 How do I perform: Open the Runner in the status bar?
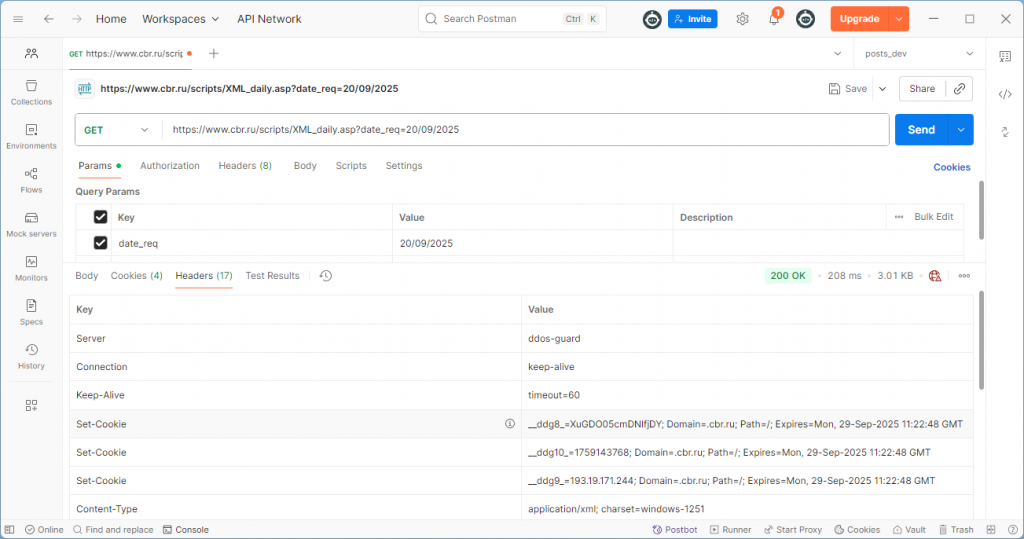[731, 530]
